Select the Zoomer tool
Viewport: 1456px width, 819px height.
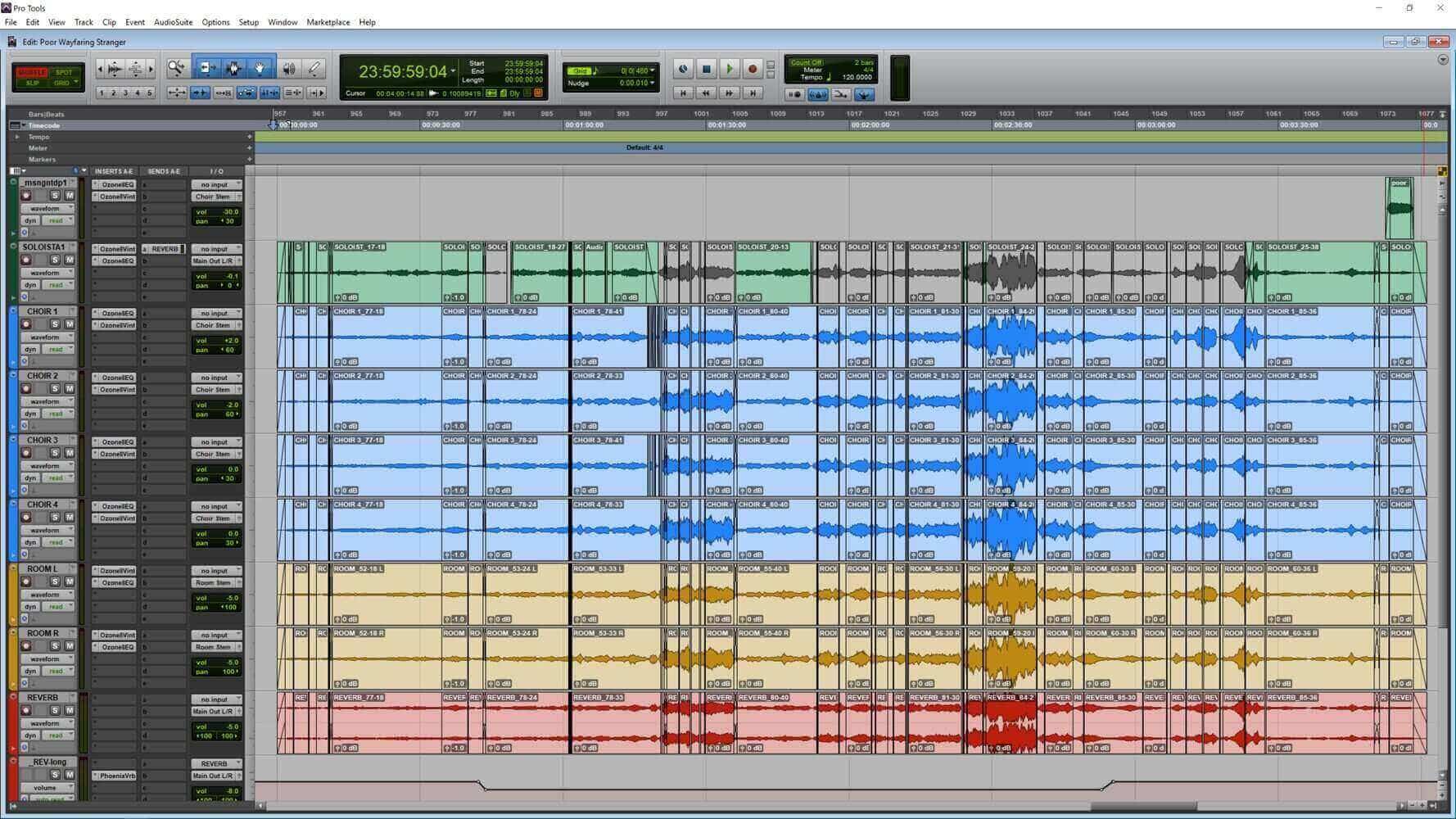[x=176, y=69]
